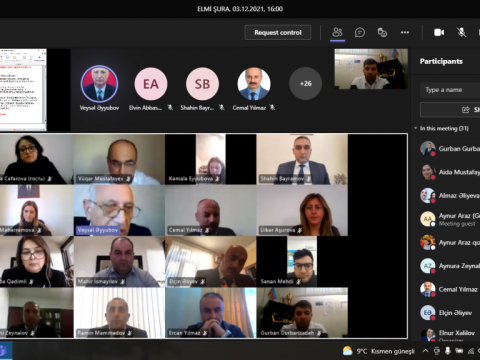480x360 pixels.
Task: Select Elnur Xəlilov organizer row
Action: pyautogui.click(x=449, y=334)
